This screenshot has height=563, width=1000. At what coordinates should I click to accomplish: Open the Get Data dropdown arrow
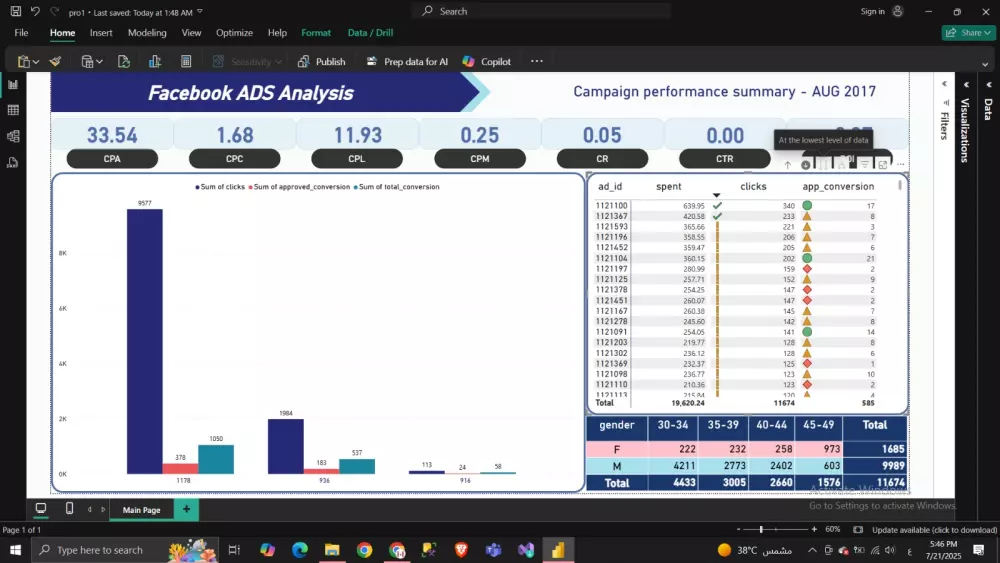point(99,62)
